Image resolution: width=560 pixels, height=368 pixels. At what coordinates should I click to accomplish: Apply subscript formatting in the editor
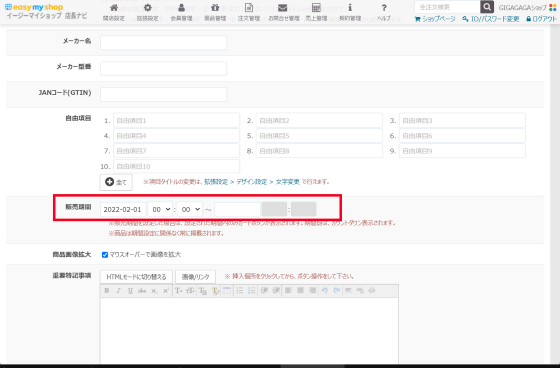(154, 291)
